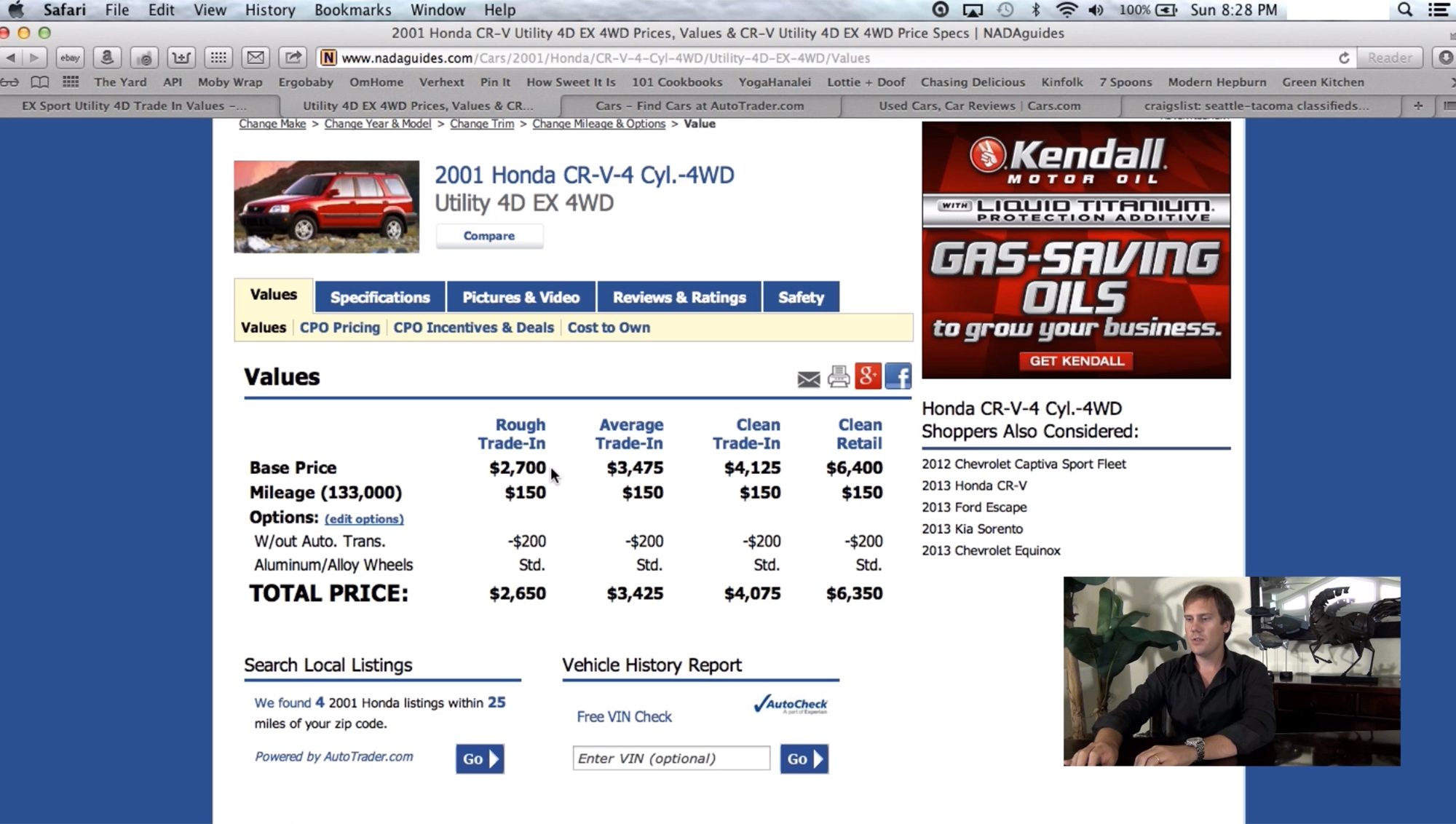1456x824 pixels.
Task: Click the Mail envelope toolbar icon
Action: (256, 58)
